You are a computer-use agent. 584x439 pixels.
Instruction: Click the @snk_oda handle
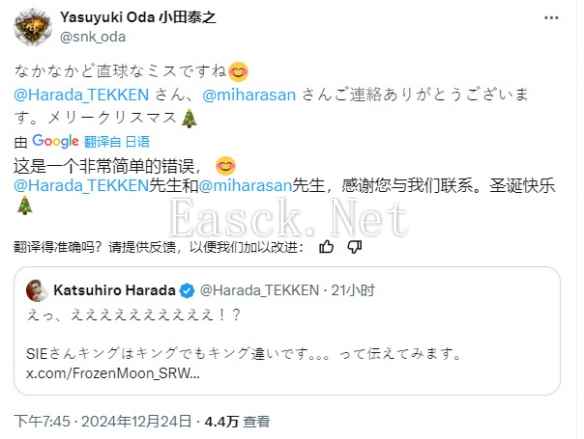point(93,37)
